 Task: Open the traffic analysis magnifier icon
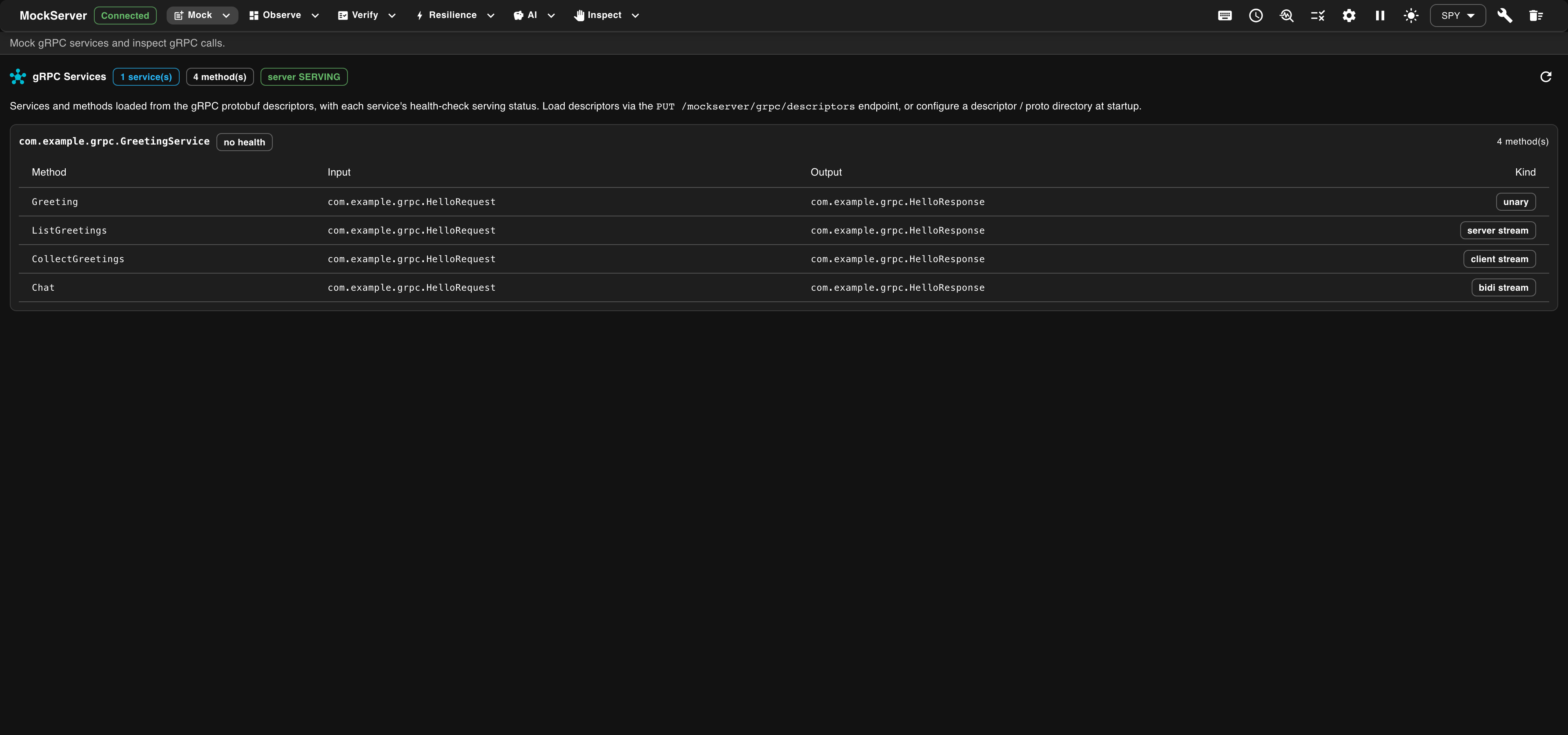click(1287, 16)
